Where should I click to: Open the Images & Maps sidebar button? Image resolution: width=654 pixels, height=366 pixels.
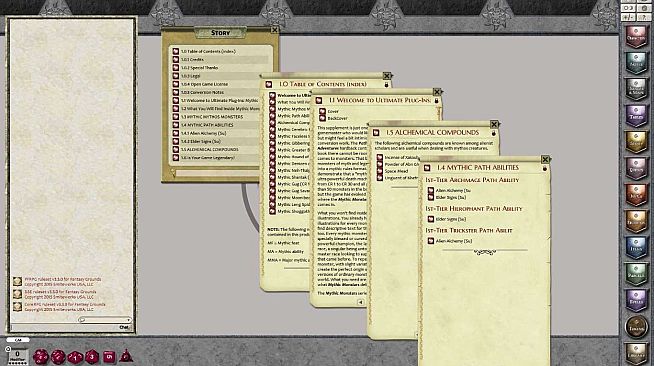pyautogui.click(x=636, y=89)
